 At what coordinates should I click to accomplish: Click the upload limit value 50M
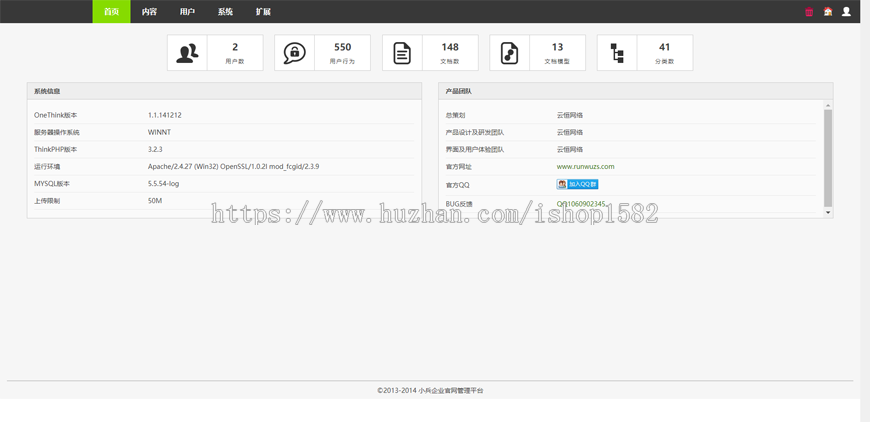[x=155, y=201]
